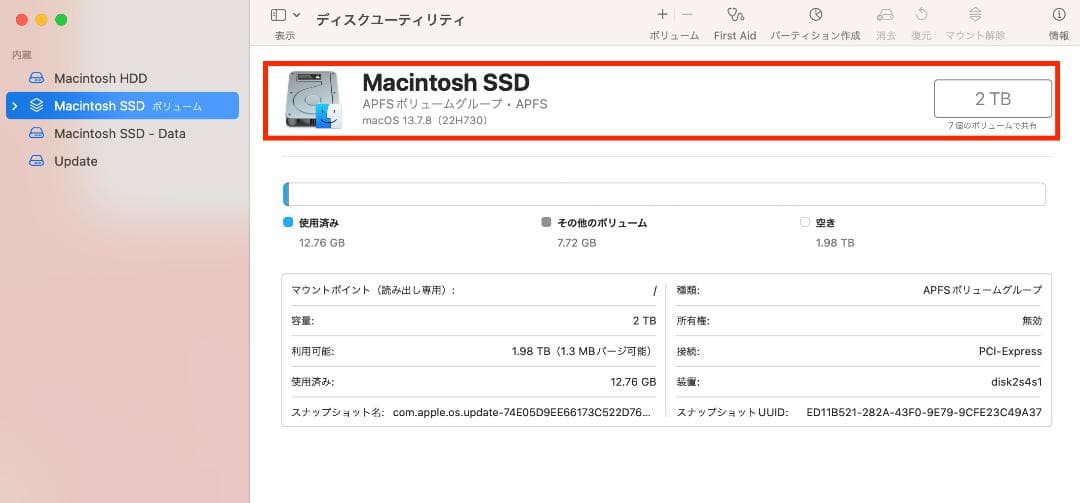This screenshot has height=503, width=1080.
Task: Click the gray その他のボリューム legend swatch
Action: 546,223
